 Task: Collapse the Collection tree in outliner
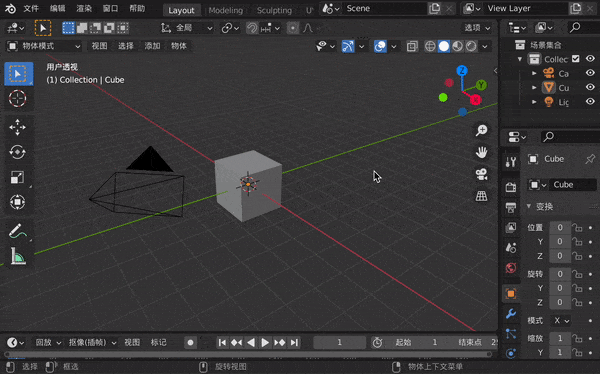520,59
